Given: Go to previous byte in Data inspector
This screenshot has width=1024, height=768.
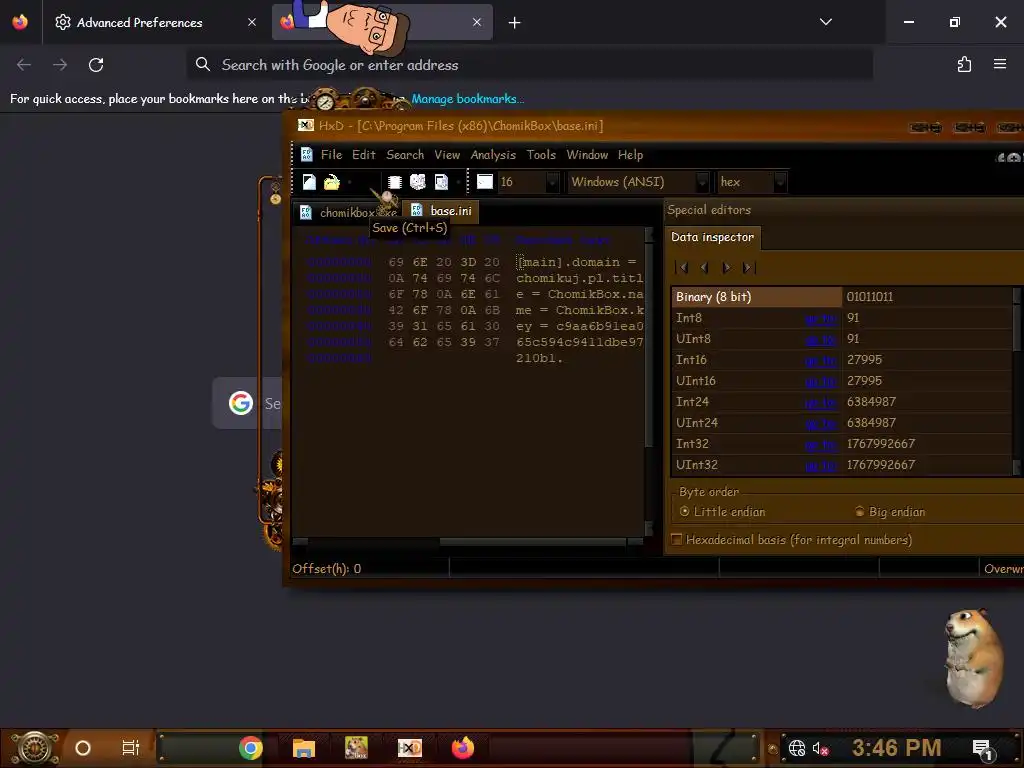Looking at the screenshot, I should point(704,267).
